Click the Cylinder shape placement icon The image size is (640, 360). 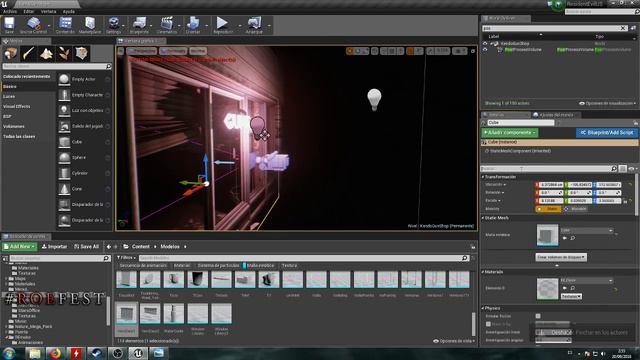coord(64,173)
